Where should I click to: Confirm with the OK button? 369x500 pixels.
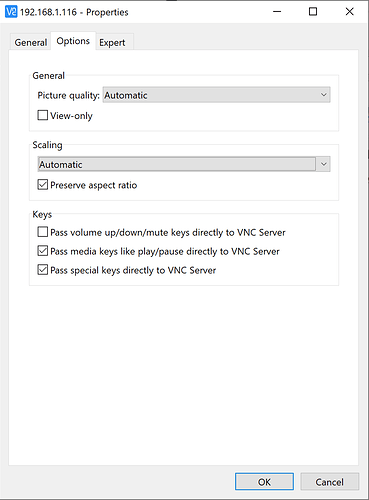264,482
